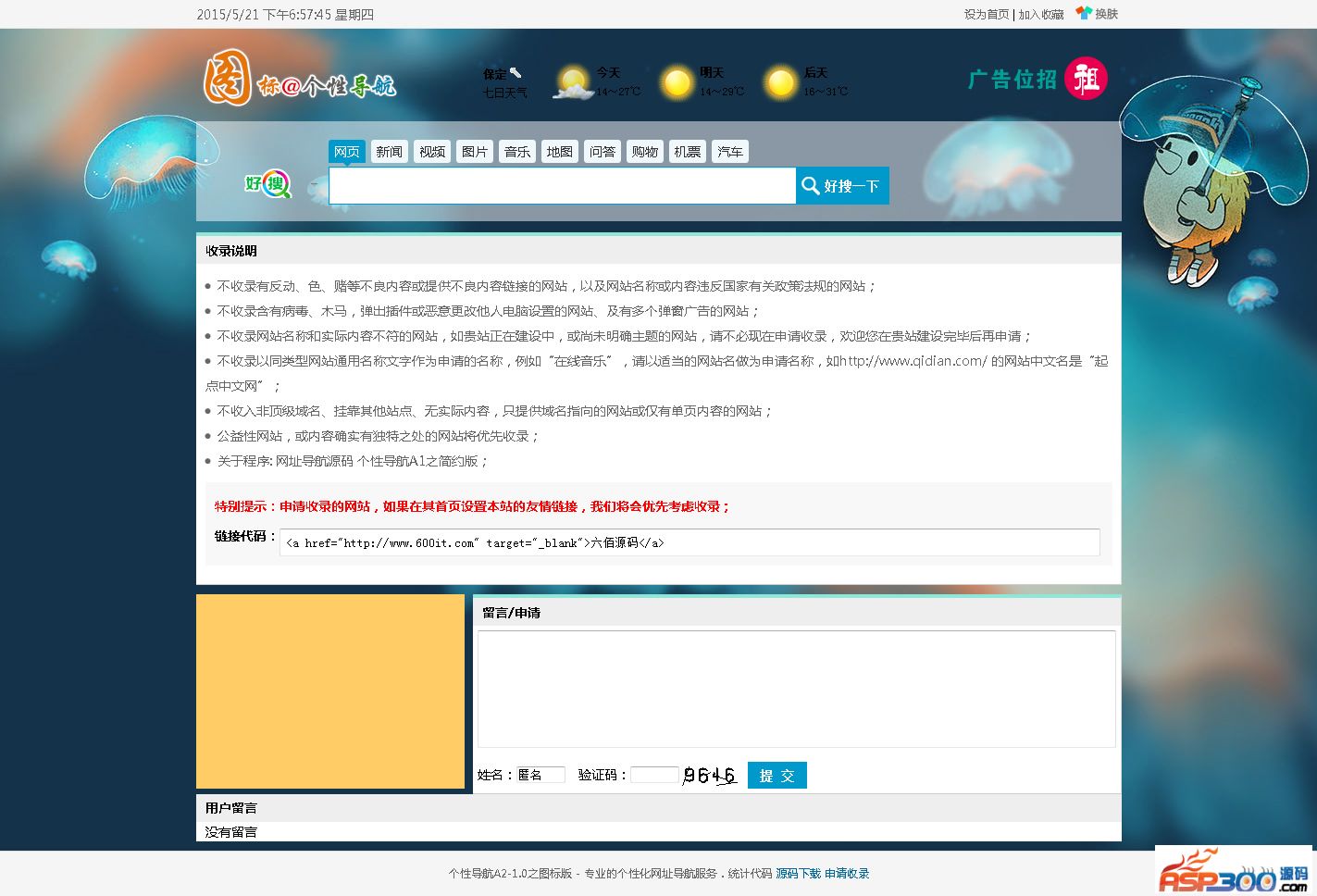
Task: Click the 用户留言 section heading
Action: 231,808
